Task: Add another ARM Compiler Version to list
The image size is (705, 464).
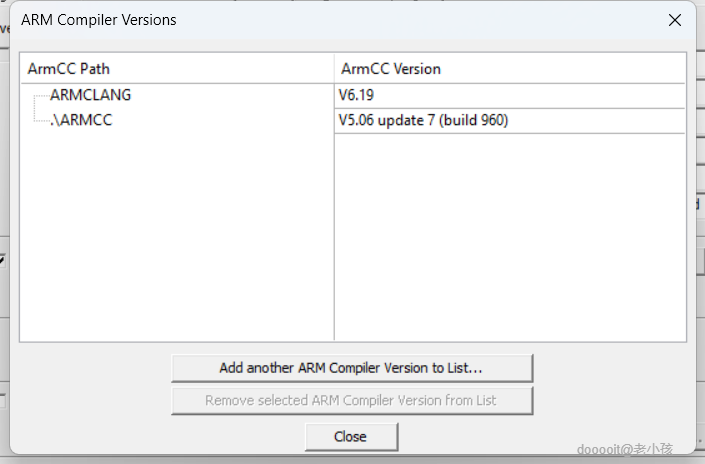Action: pos(351,368)
